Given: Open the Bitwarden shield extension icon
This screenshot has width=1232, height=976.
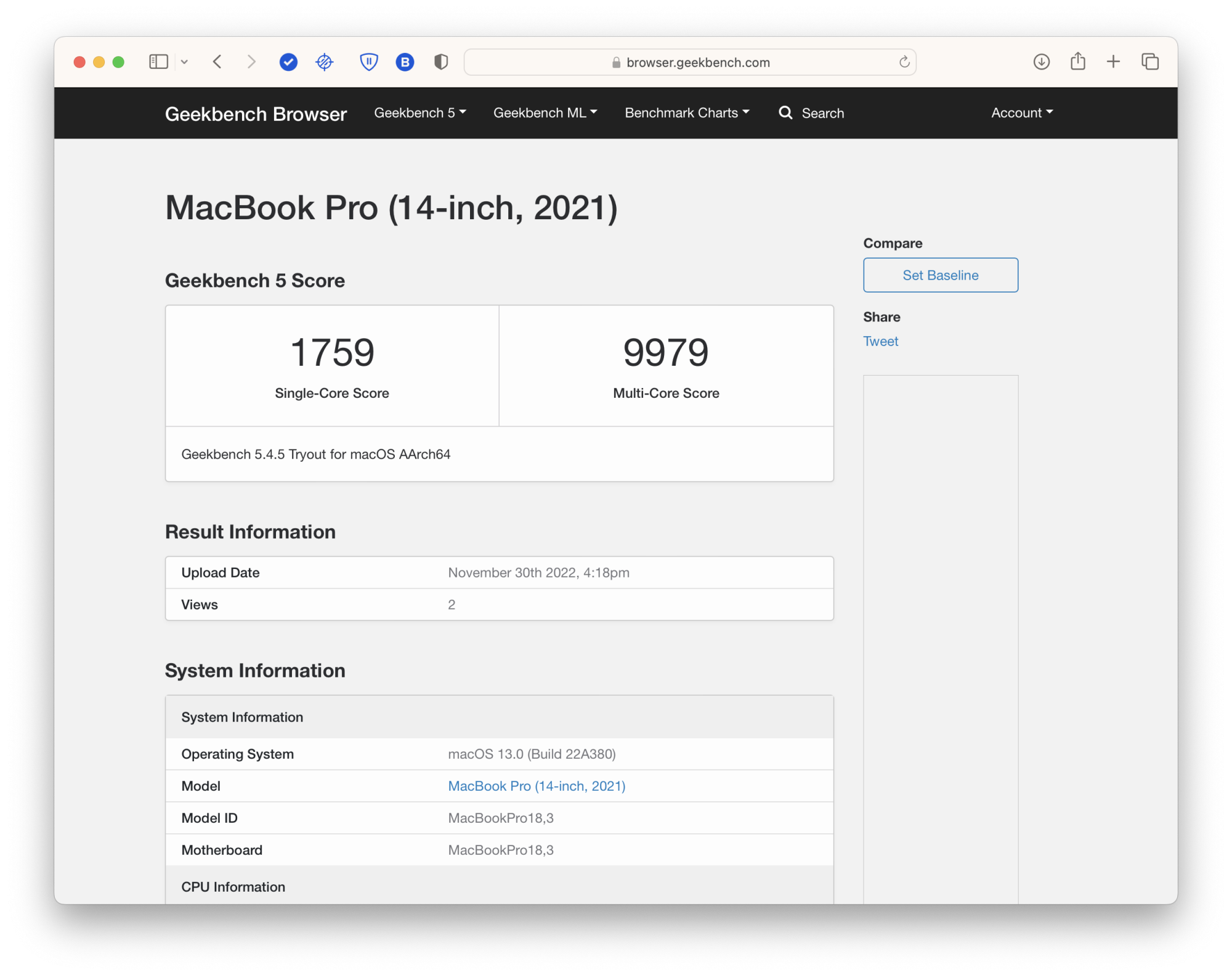Looking at the screenshot, I should (x=368, y=62).
